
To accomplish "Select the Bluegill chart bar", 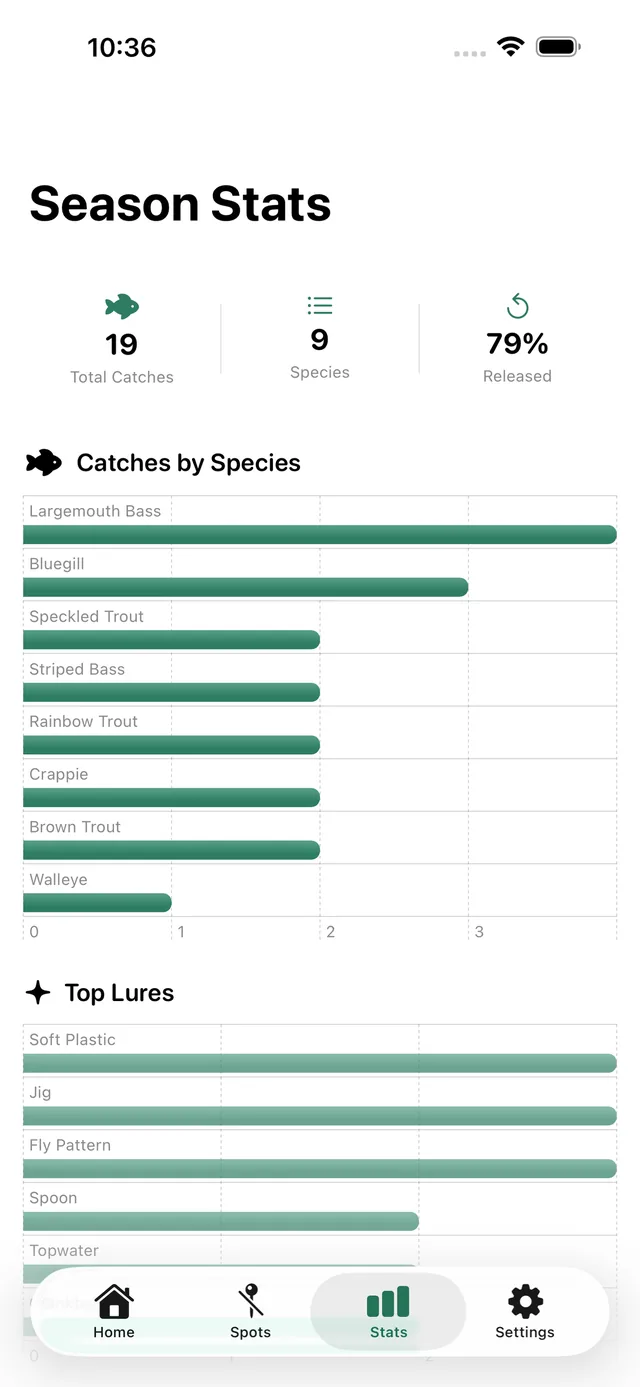I will pos(246,587).
